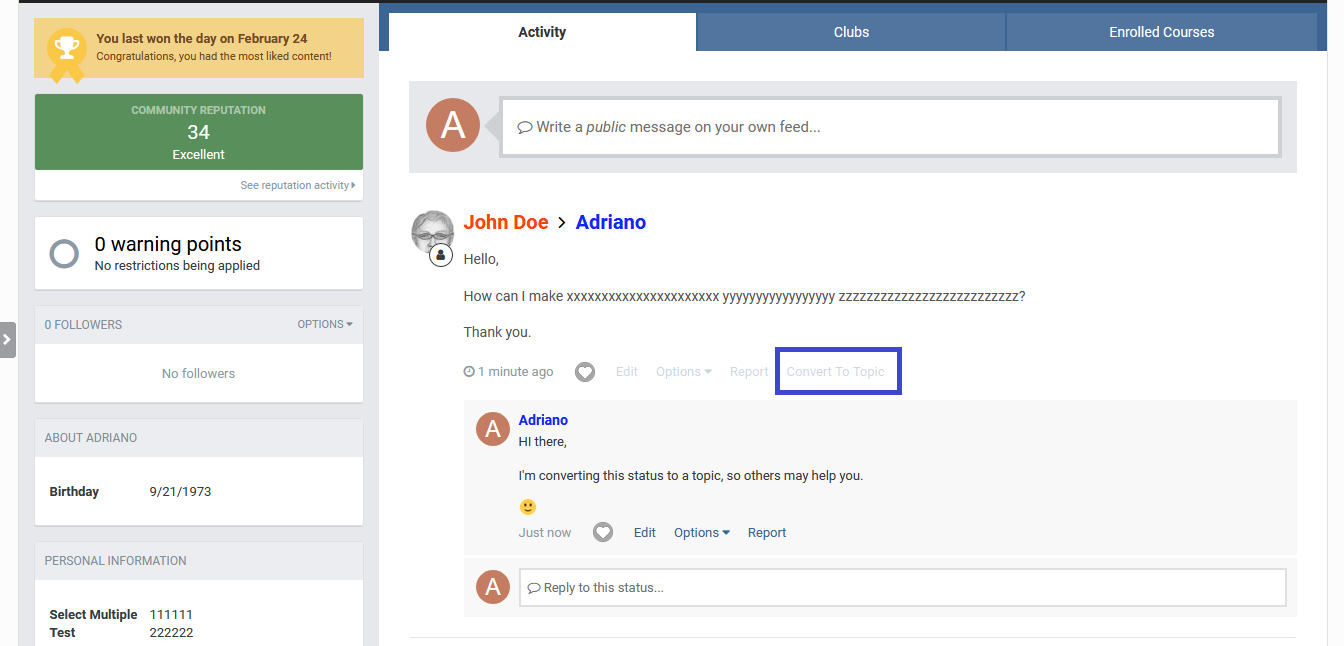Viewport: 1344px width, 646px height.
Task: Click Adriano's avatar beside the reply
Action: tap(491, 429)
